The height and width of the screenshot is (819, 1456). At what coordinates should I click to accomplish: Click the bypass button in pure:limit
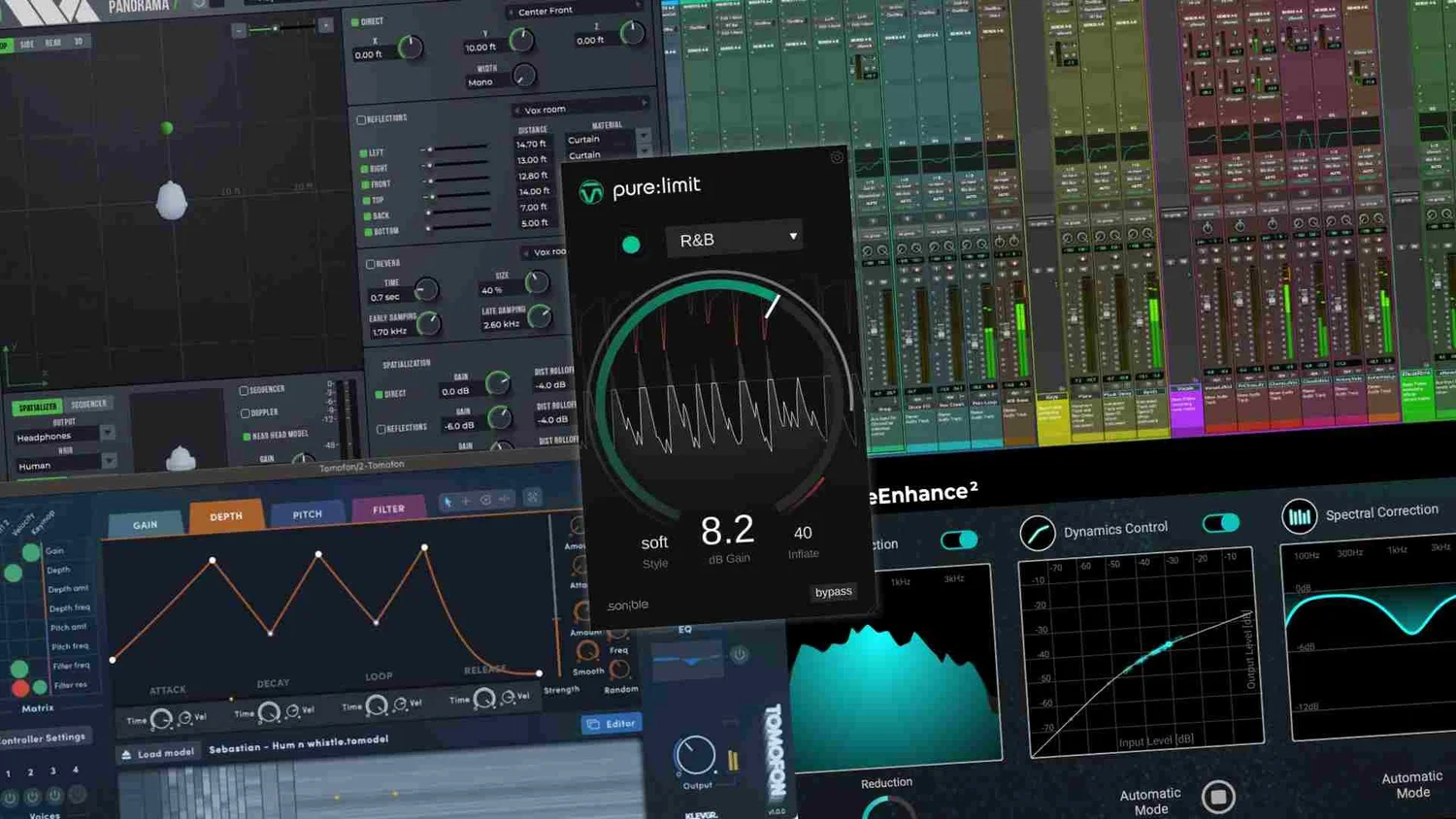(833, 591)
